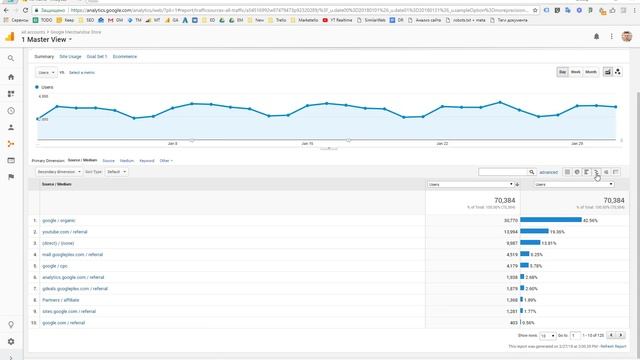The height and width of the screenshot is (360, 640).
Task: Click the Go to page number field
Action: (575, 336)
